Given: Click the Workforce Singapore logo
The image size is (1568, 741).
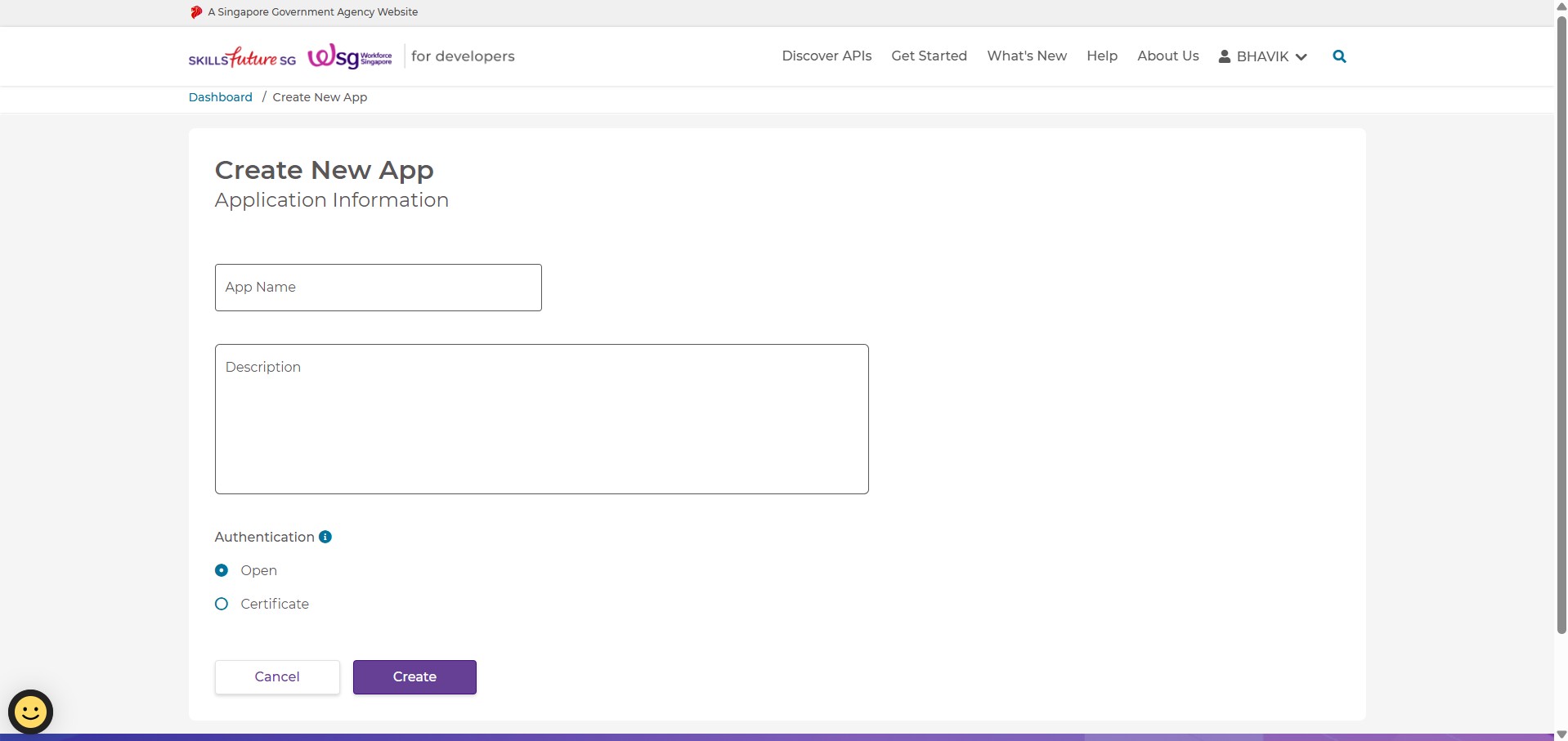Looking at the screenshot, I should [x=350, y=56].
